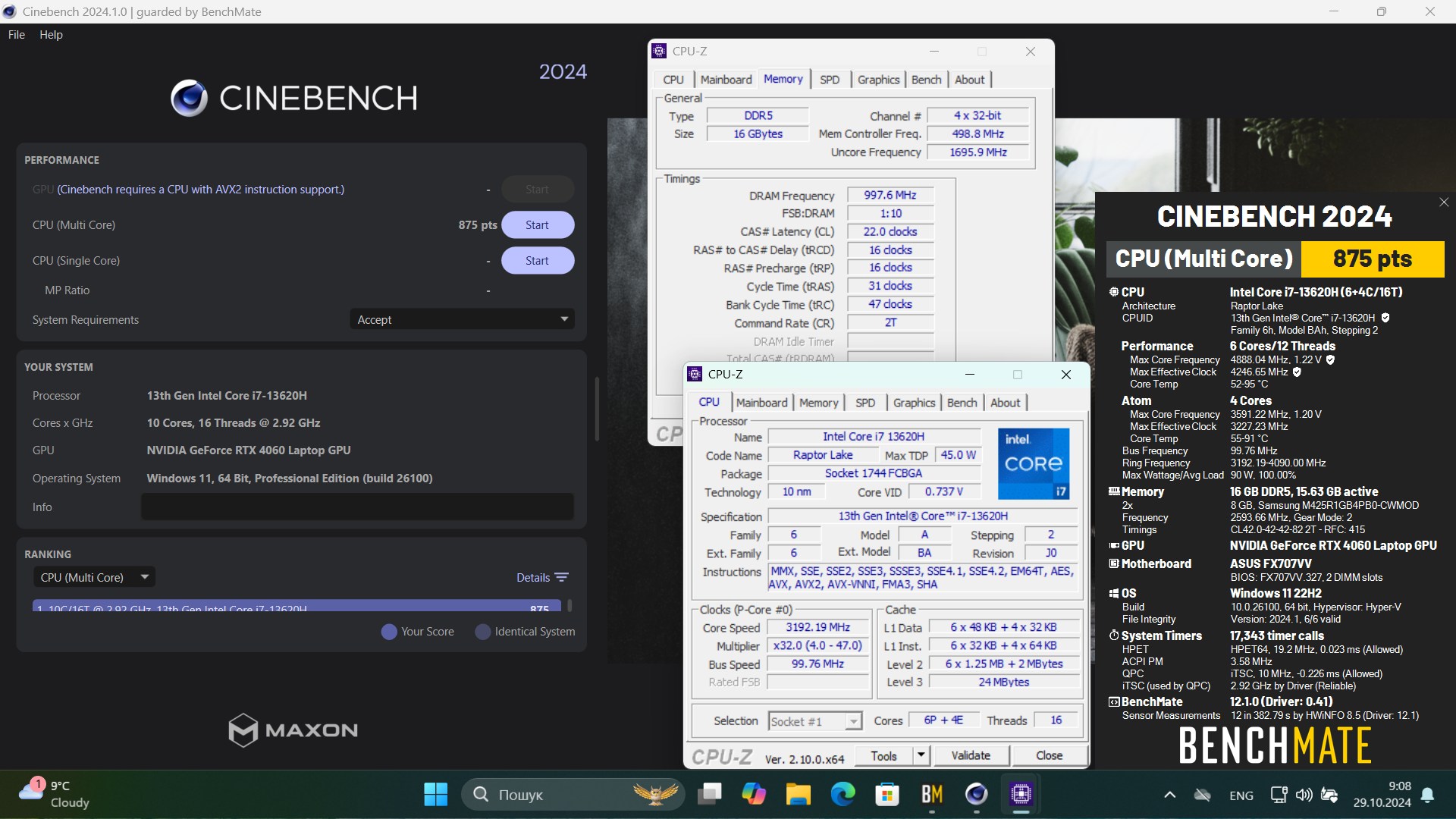1456x819 pixels.
Task: Close the BenchMate result overlay
Action: [1444, 202]
